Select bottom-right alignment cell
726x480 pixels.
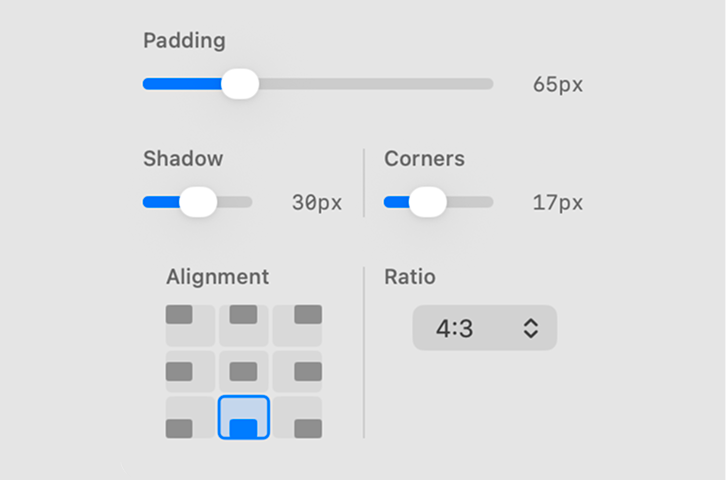click(298, 417)
